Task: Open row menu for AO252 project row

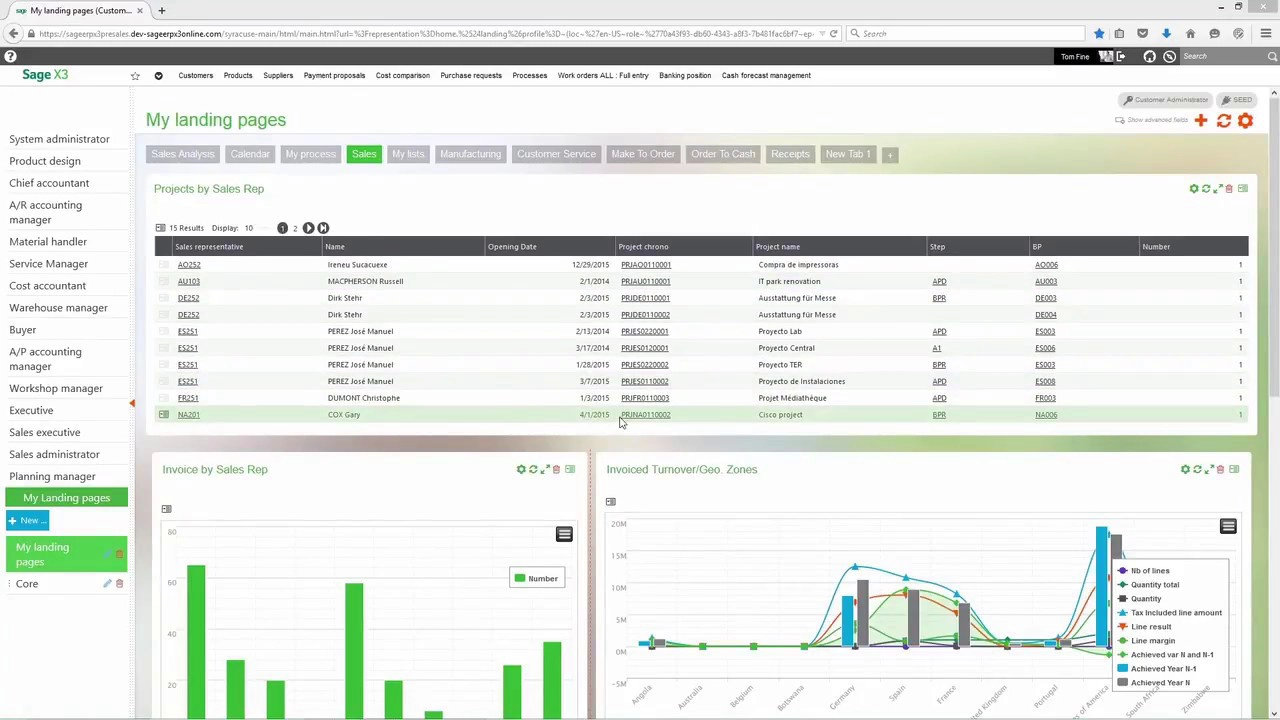Action: coord(164,265)
